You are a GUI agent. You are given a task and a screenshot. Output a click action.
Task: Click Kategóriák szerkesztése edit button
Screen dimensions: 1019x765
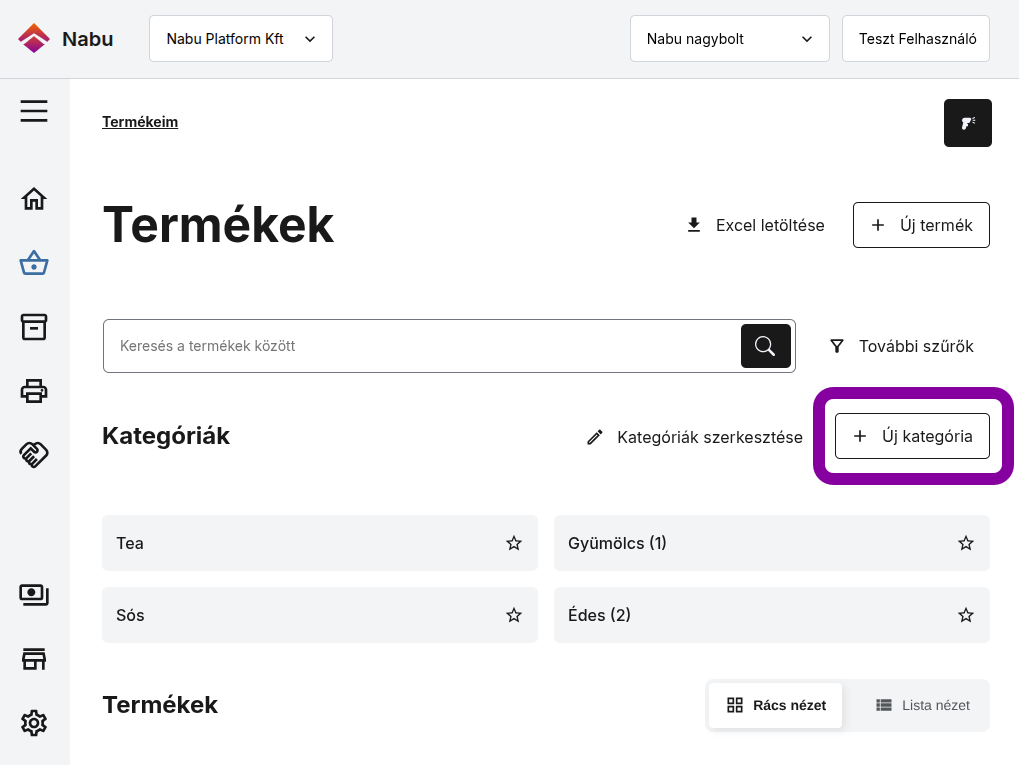pos(695,437)
